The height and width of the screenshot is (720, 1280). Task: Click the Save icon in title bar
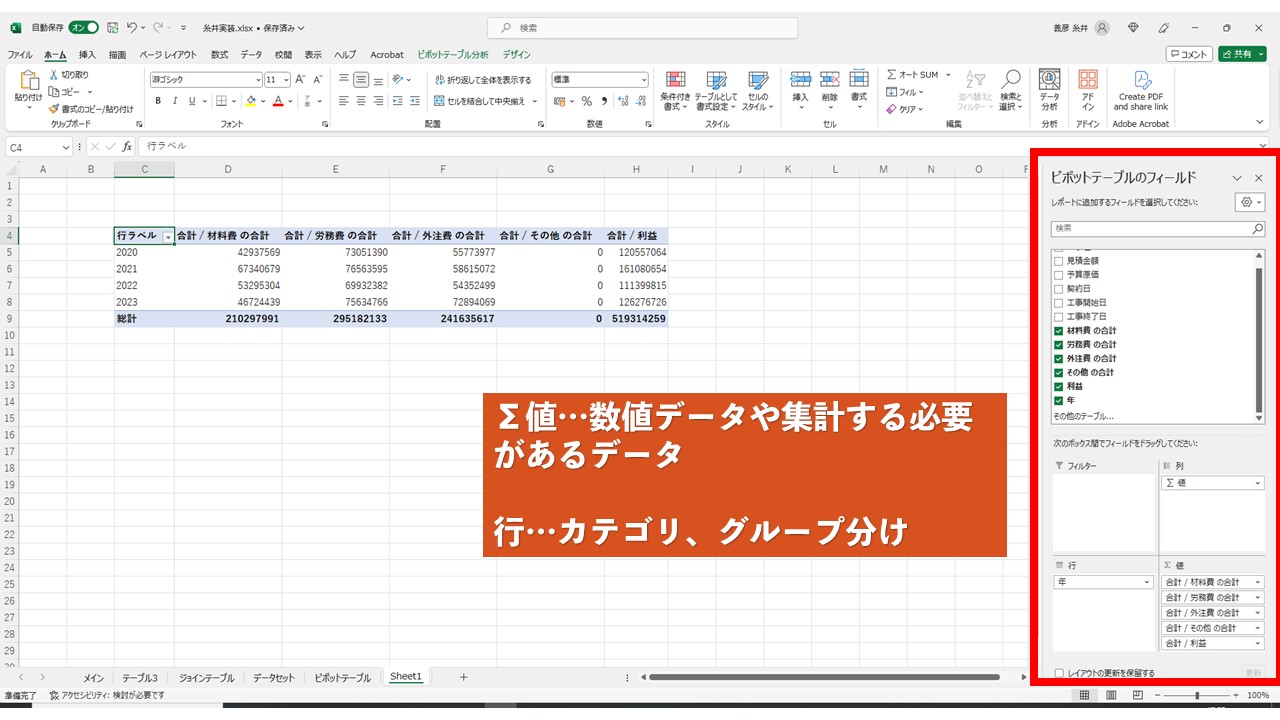pyautogui.click(x=113, y=28)
